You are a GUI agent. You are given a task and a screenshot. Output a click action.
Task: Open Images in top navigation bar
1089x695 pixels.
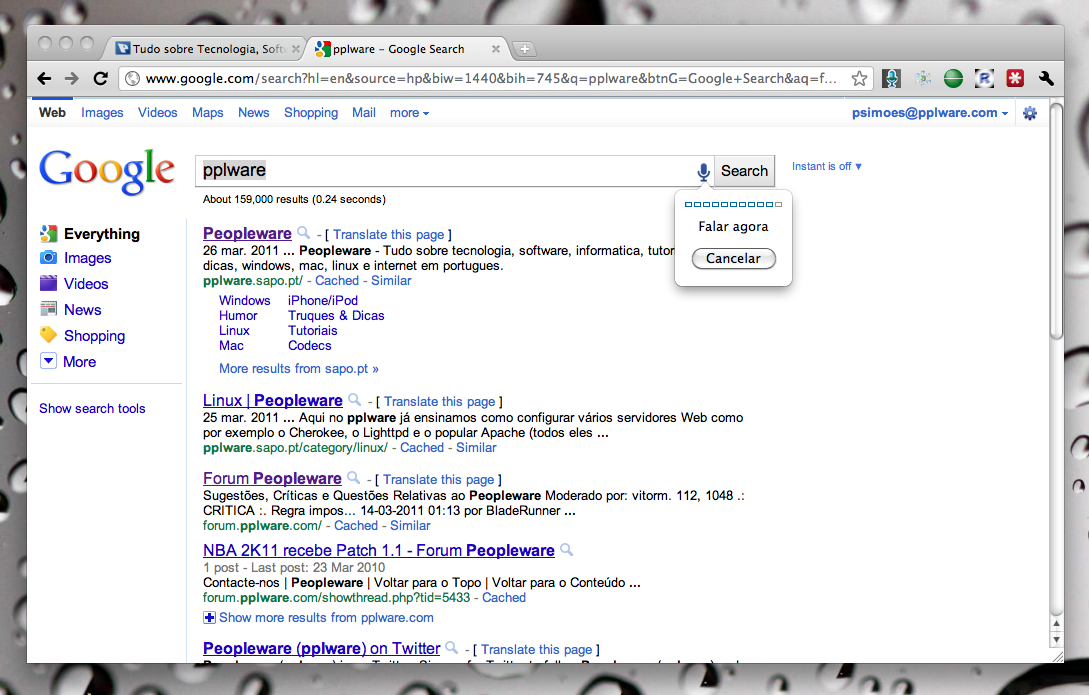pyautogui.click(x=102, y=112)
